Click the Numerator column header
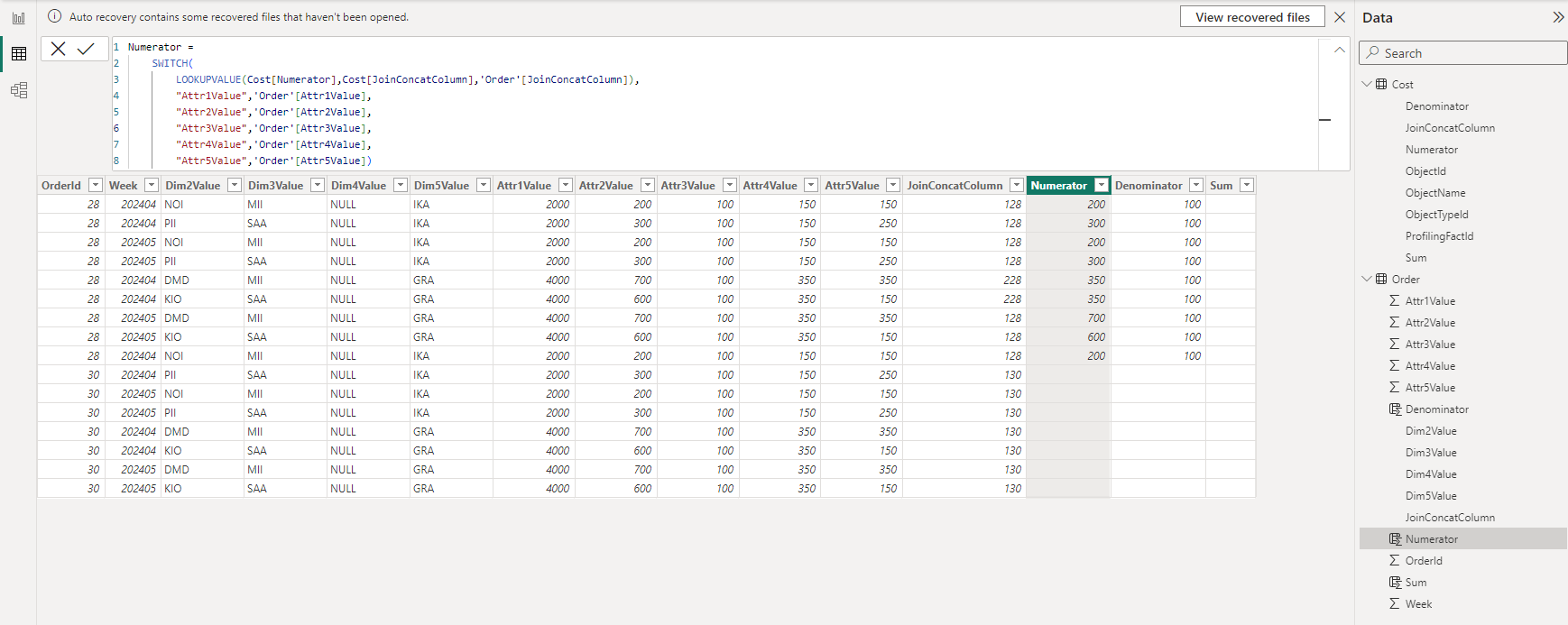This screenshot has height=625, width=1568. click(1058, 185)
